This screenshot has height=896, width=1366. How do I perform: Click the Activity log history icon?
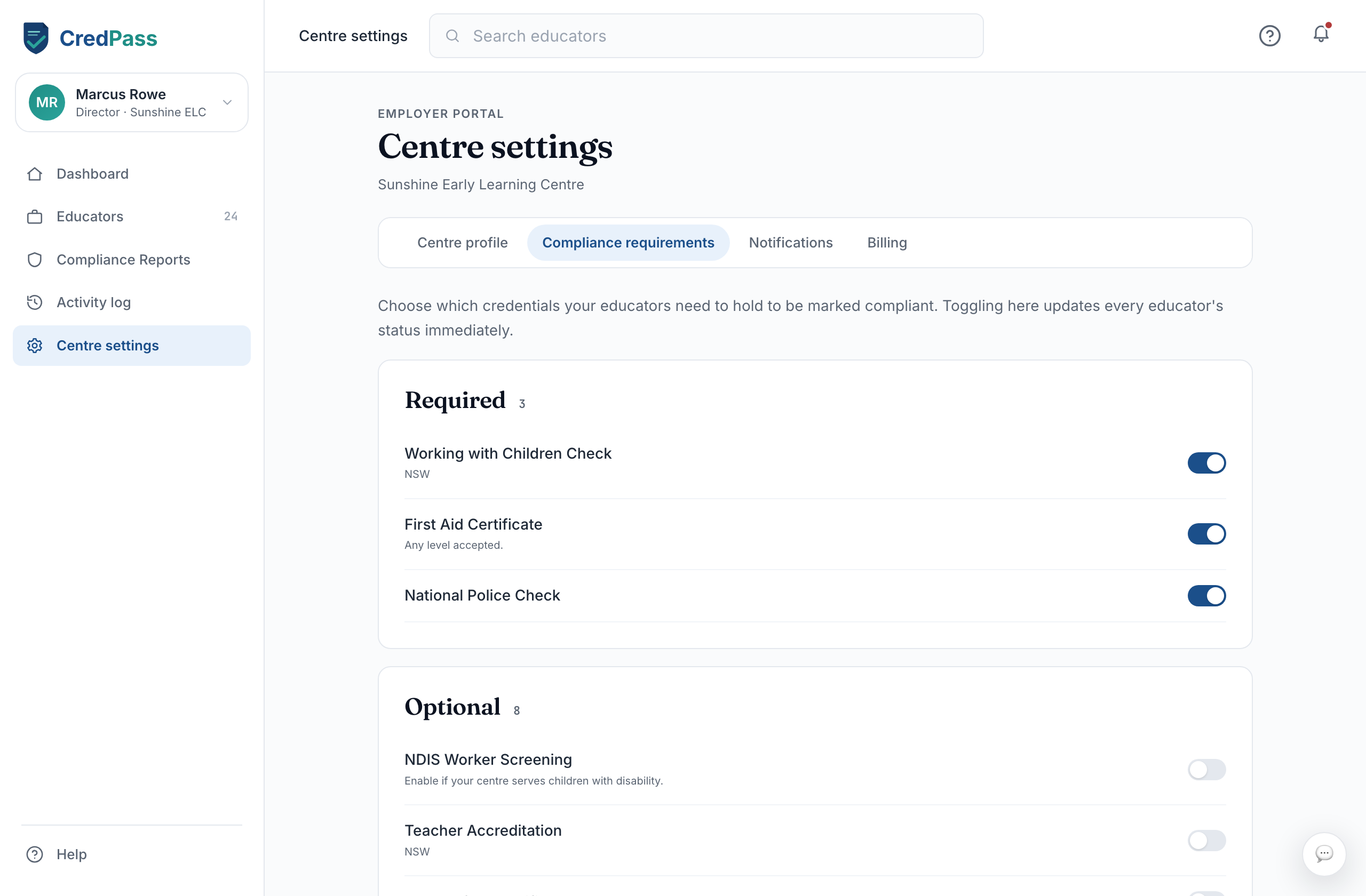[x=35, y=302]
